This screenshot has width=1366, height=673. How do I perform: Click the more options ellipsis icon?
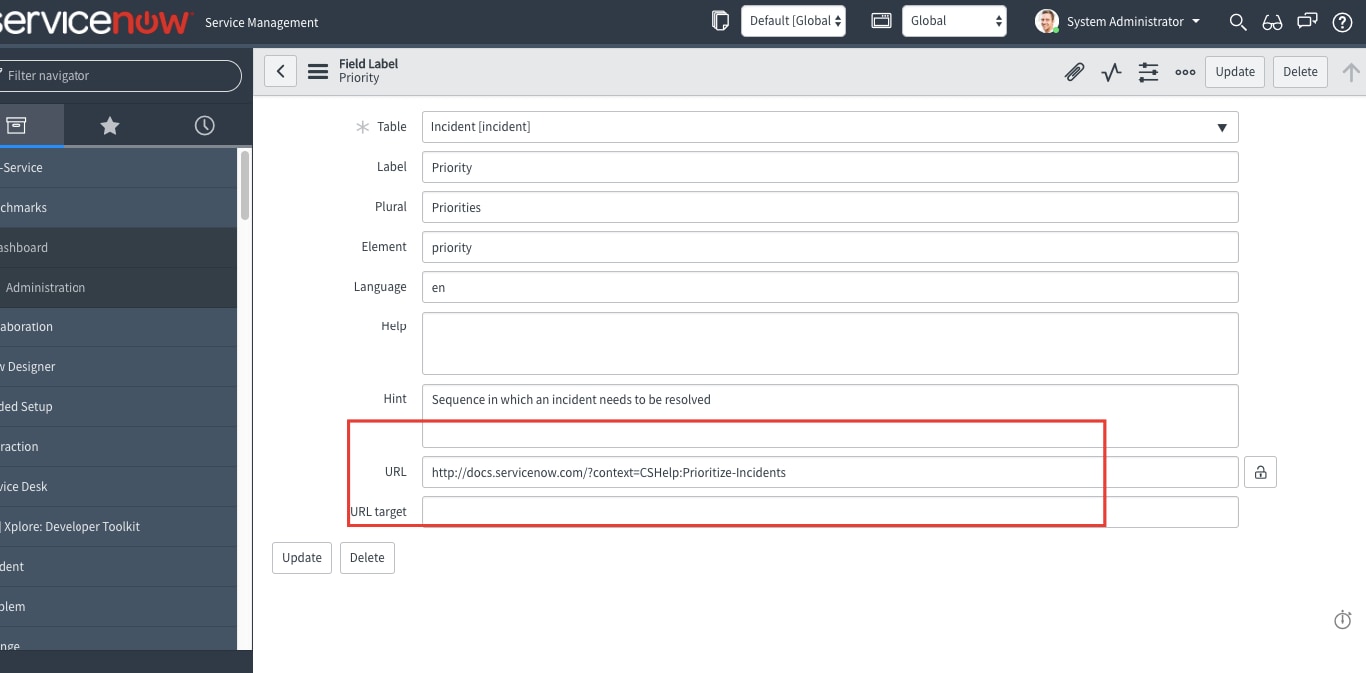[1185, 71]
